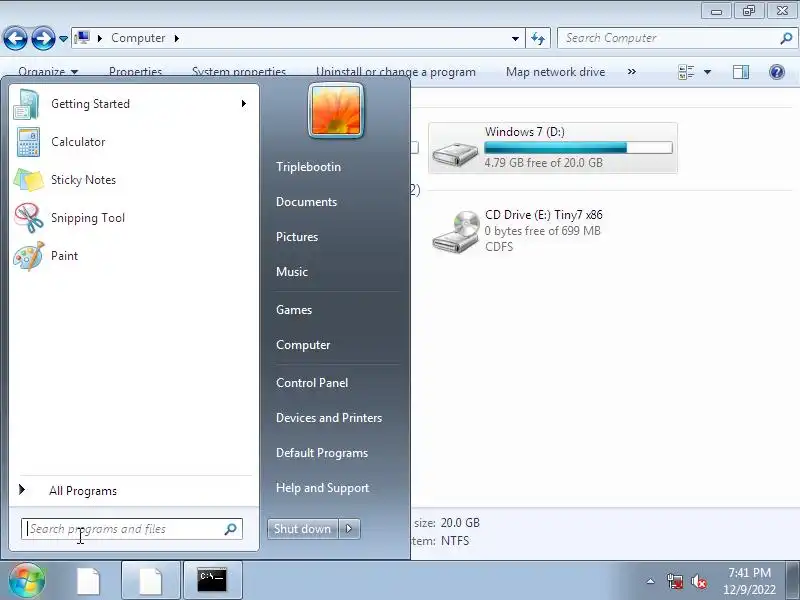This screenshot has width=800, height=600.
Task: Show hidden tray icons arrow
Action: tap(651, 581)
